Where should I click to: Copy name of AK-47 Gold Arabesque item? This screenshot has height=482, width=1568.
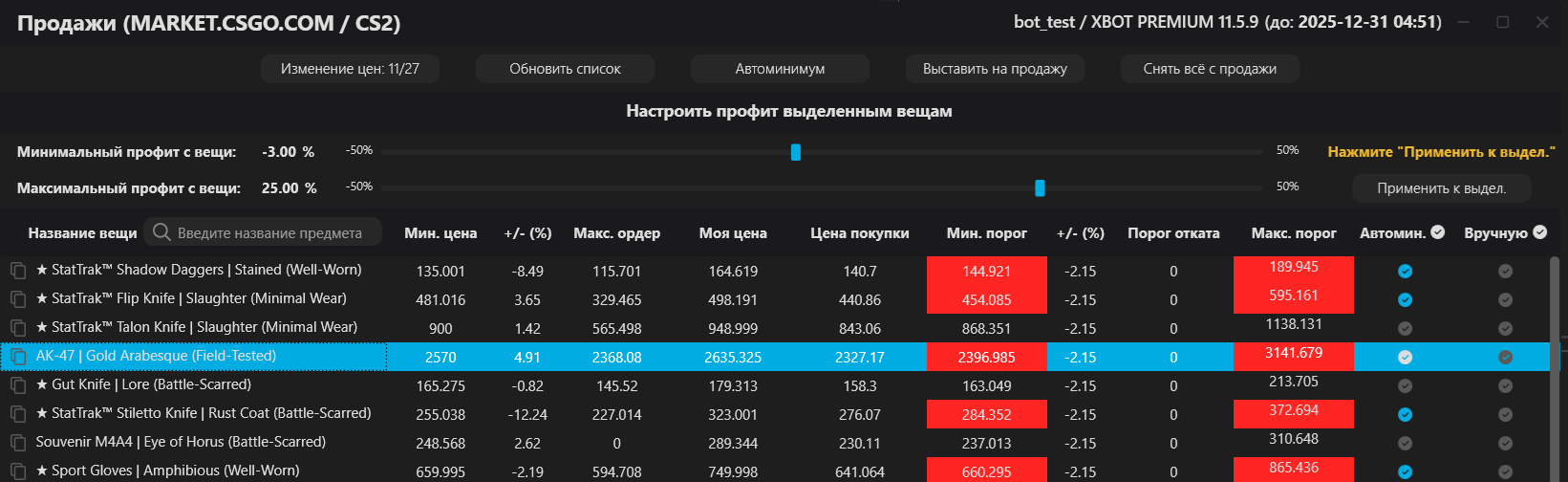18,357
